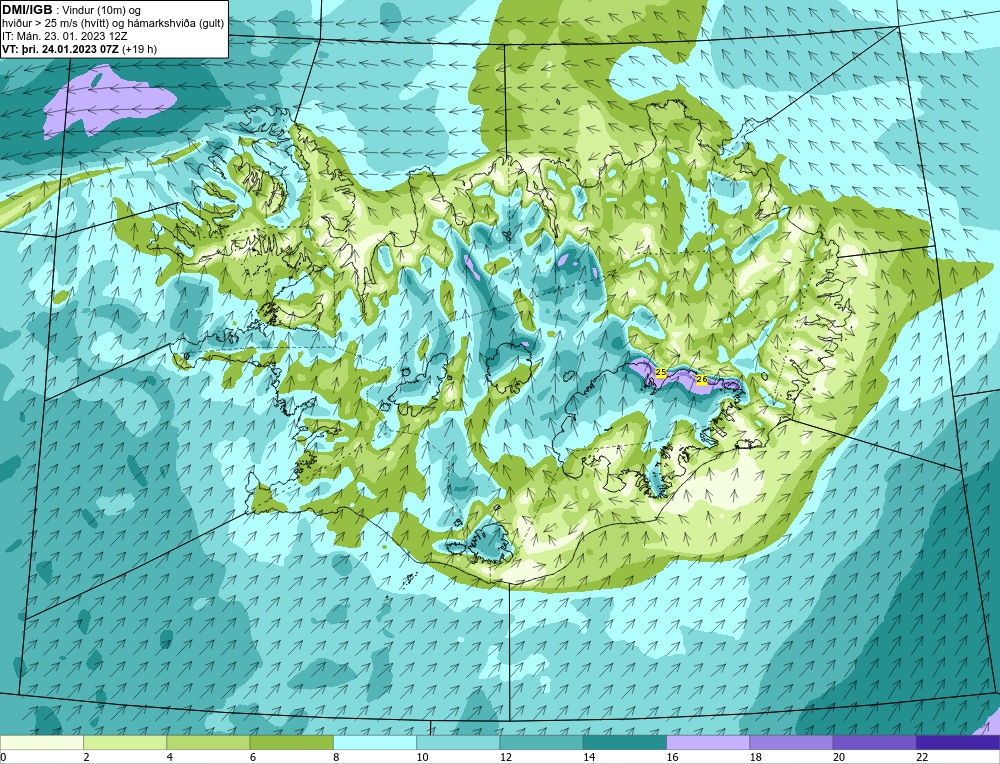Select the darkest legend swatch above 22
This screenshot has height=764, width=1000.
(958, 743)
